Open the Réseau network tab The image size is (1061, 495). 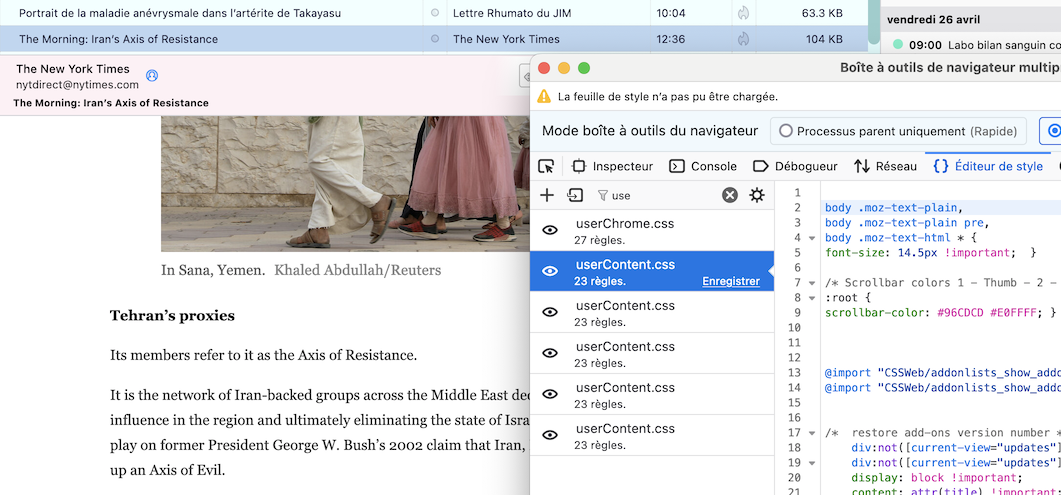(x=885, y=166)
